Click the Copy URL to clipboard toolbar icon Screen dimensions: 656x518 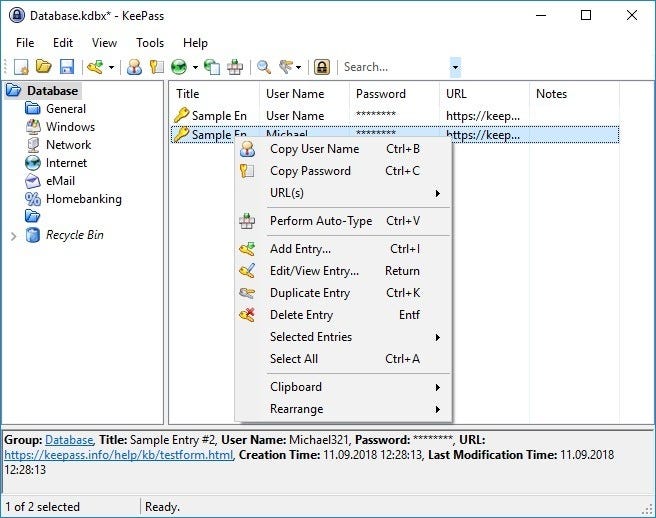point(212,67)
